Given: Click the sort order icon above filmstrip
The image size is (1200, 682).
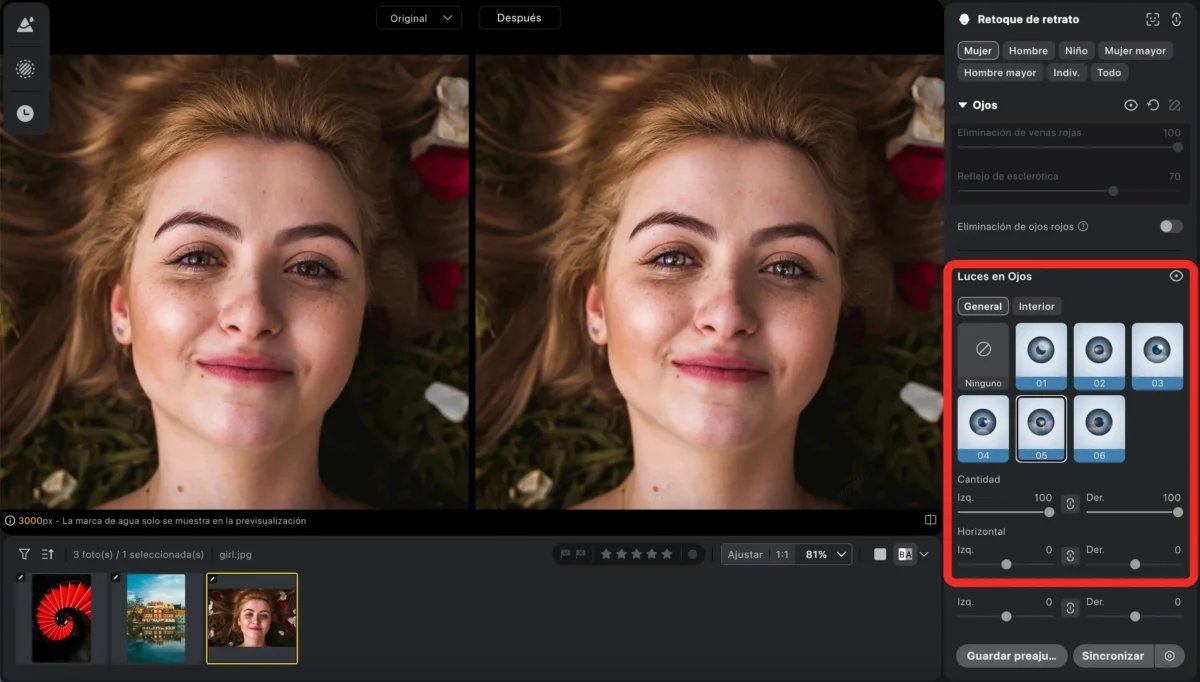Looking at the screenshot, I should (x=47, y=554).
